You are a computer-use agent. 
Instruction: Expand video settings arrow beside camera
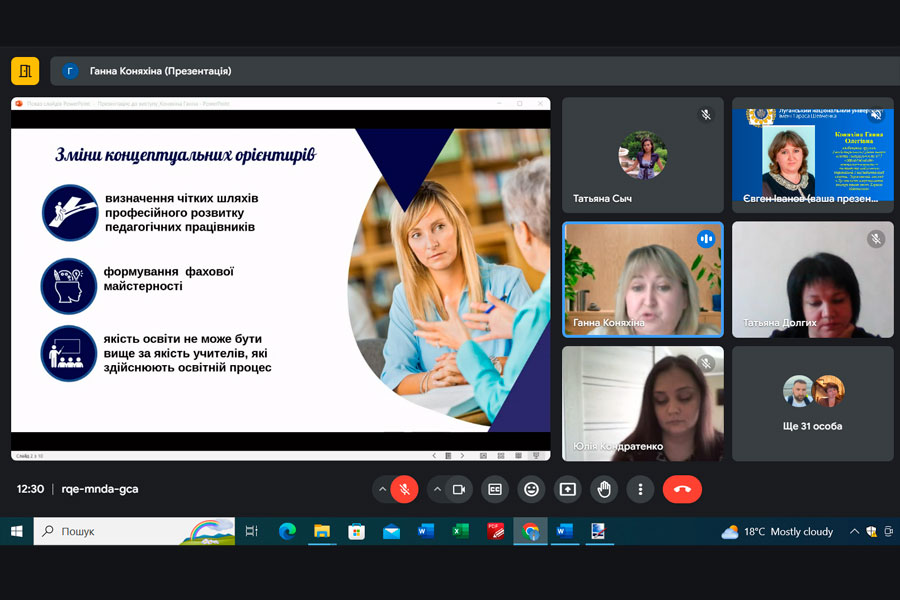(x=436, y=489)
